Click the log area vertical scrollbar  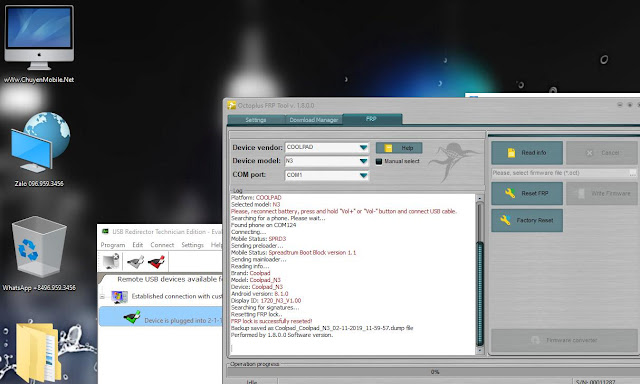click(480, 274)
